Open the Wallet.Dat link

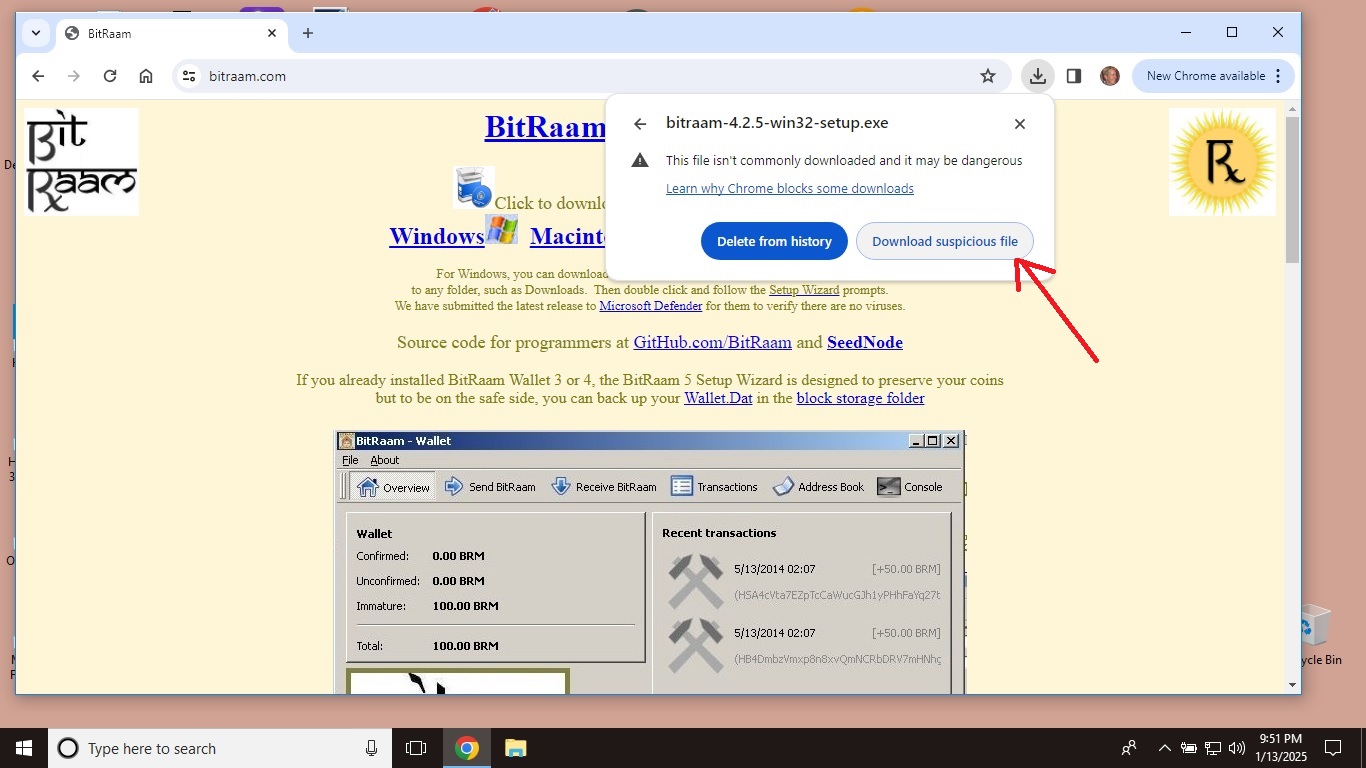coord(718,398)
